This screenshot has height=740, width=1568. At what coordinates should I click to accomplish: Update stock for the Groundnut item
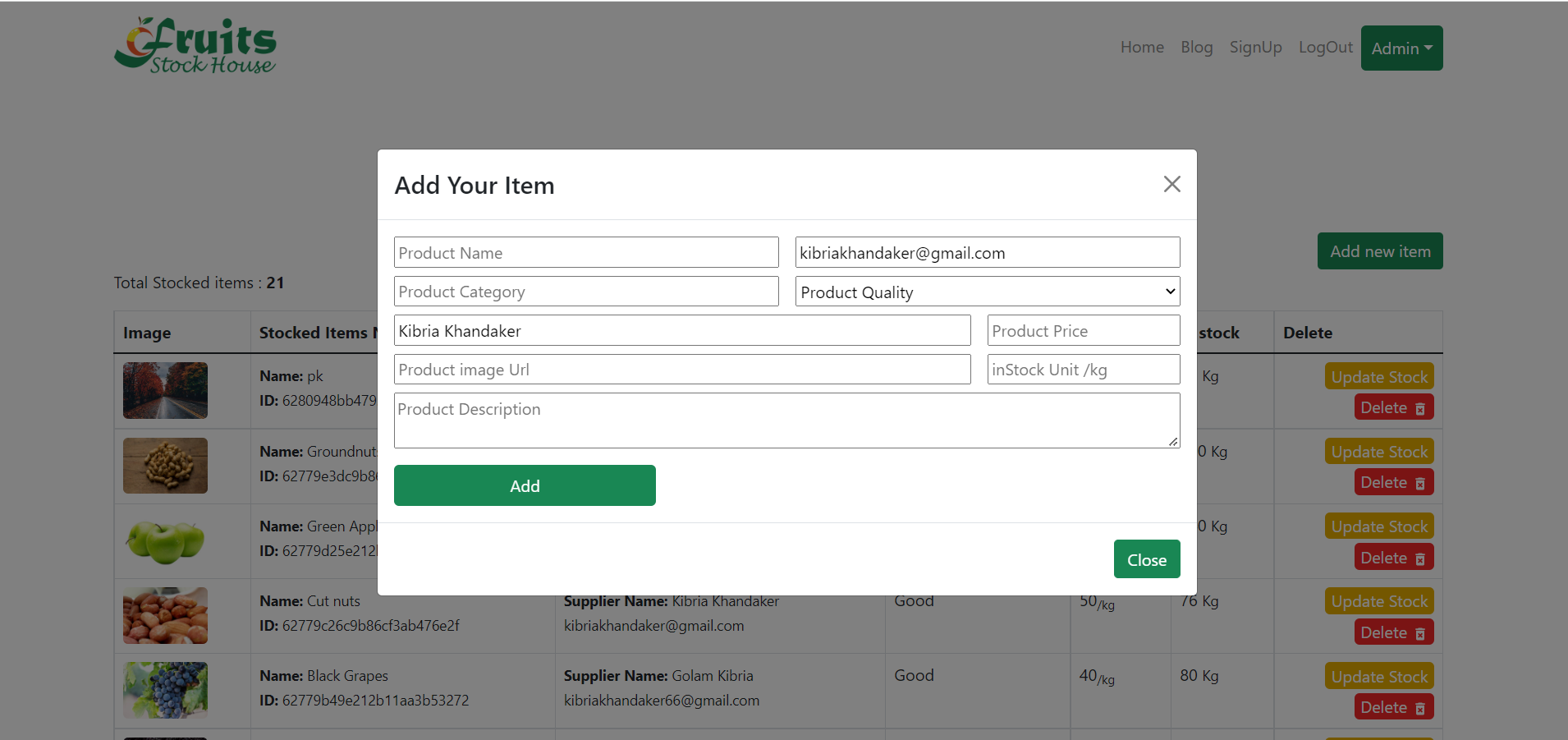coord(1379,451)
